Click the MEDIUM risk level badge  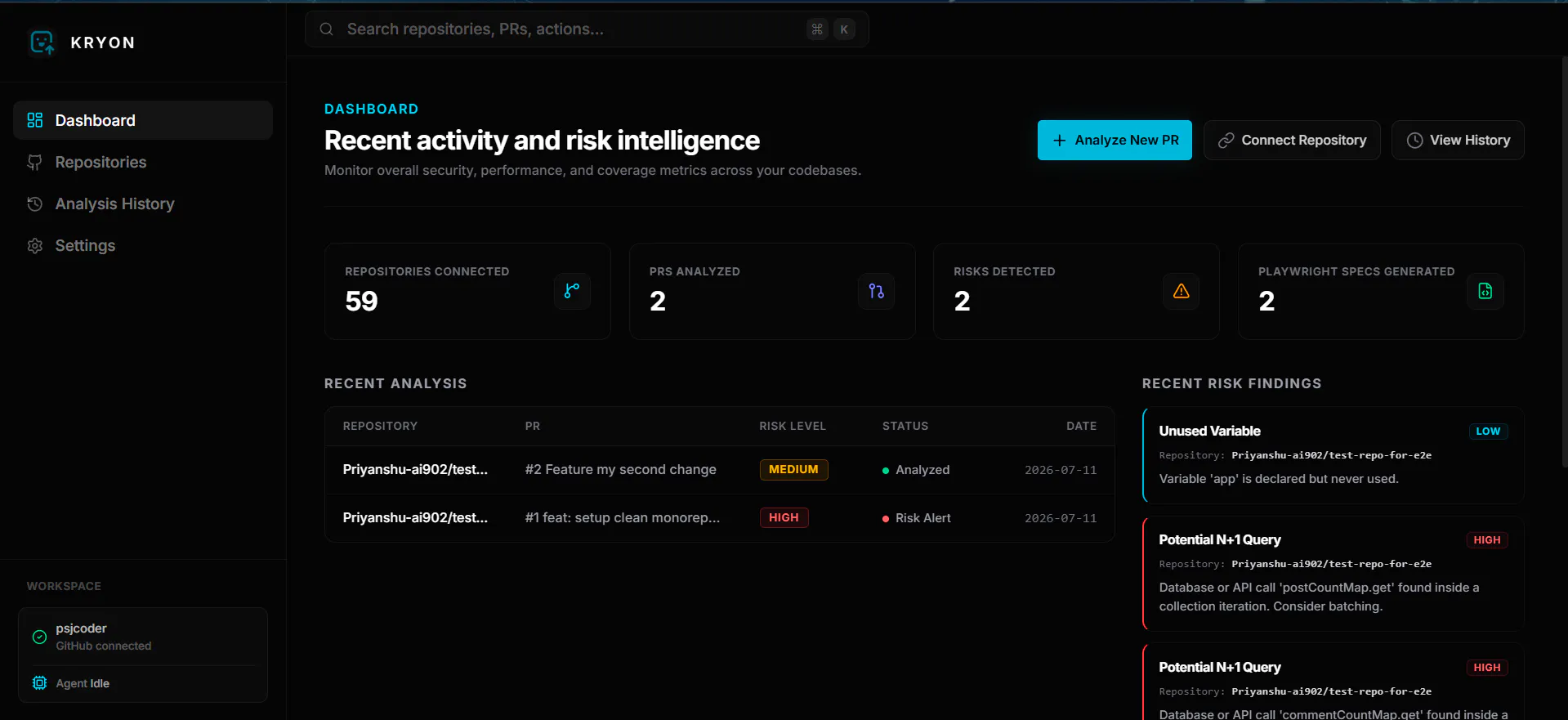[x=793, y=470]
